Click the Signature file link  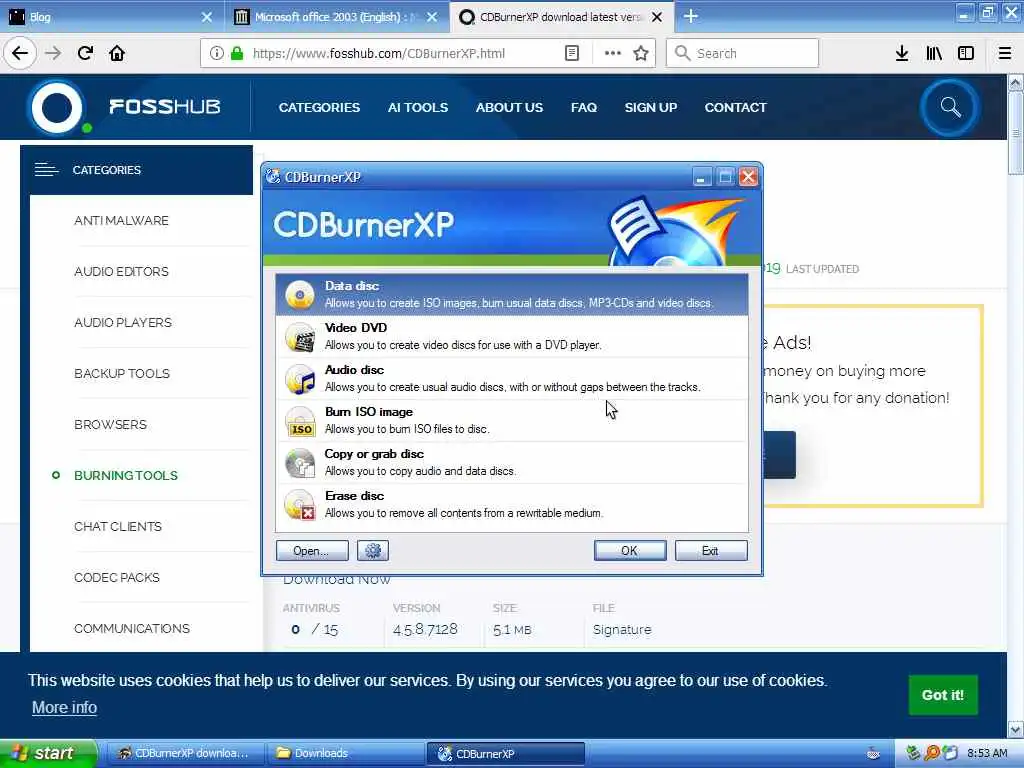click(x=622, y=630)
